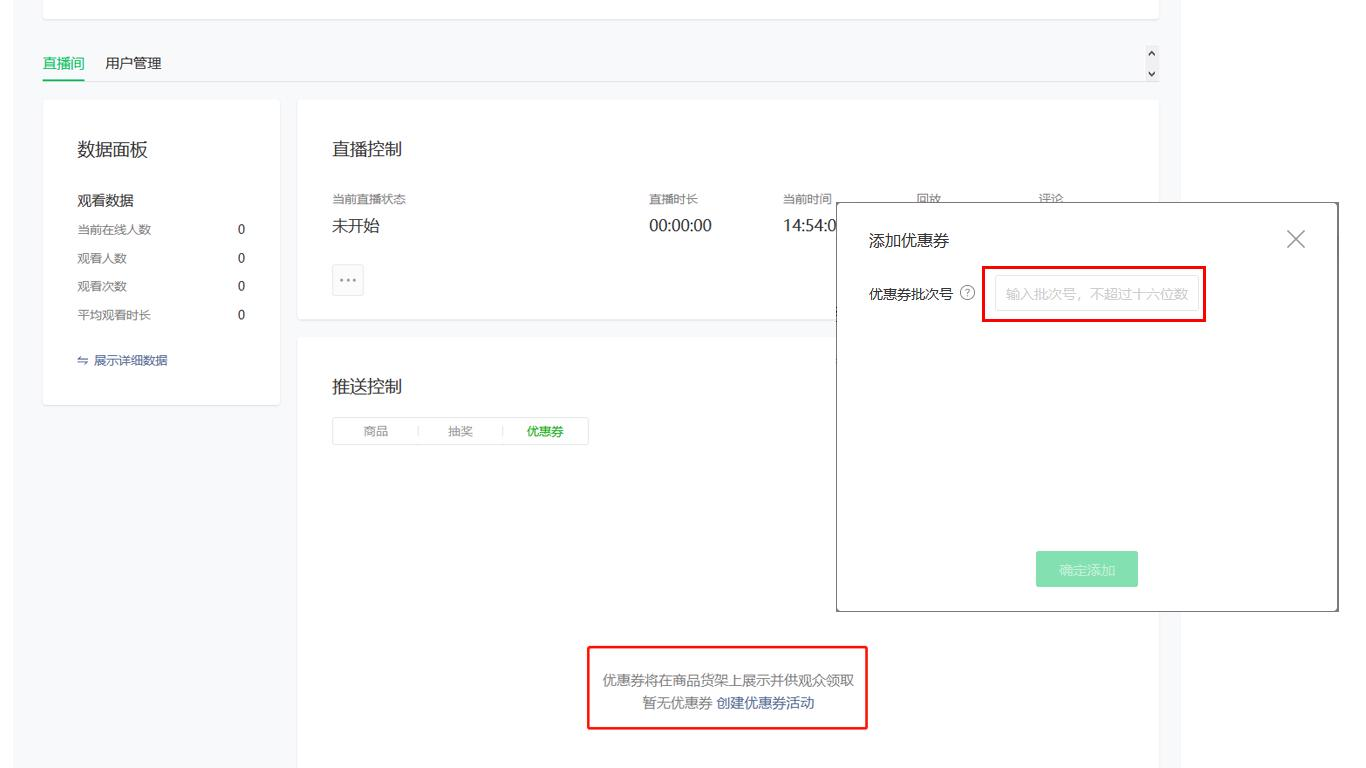
Task: Click the 确定添加 button
Action: pos(1086,569)
